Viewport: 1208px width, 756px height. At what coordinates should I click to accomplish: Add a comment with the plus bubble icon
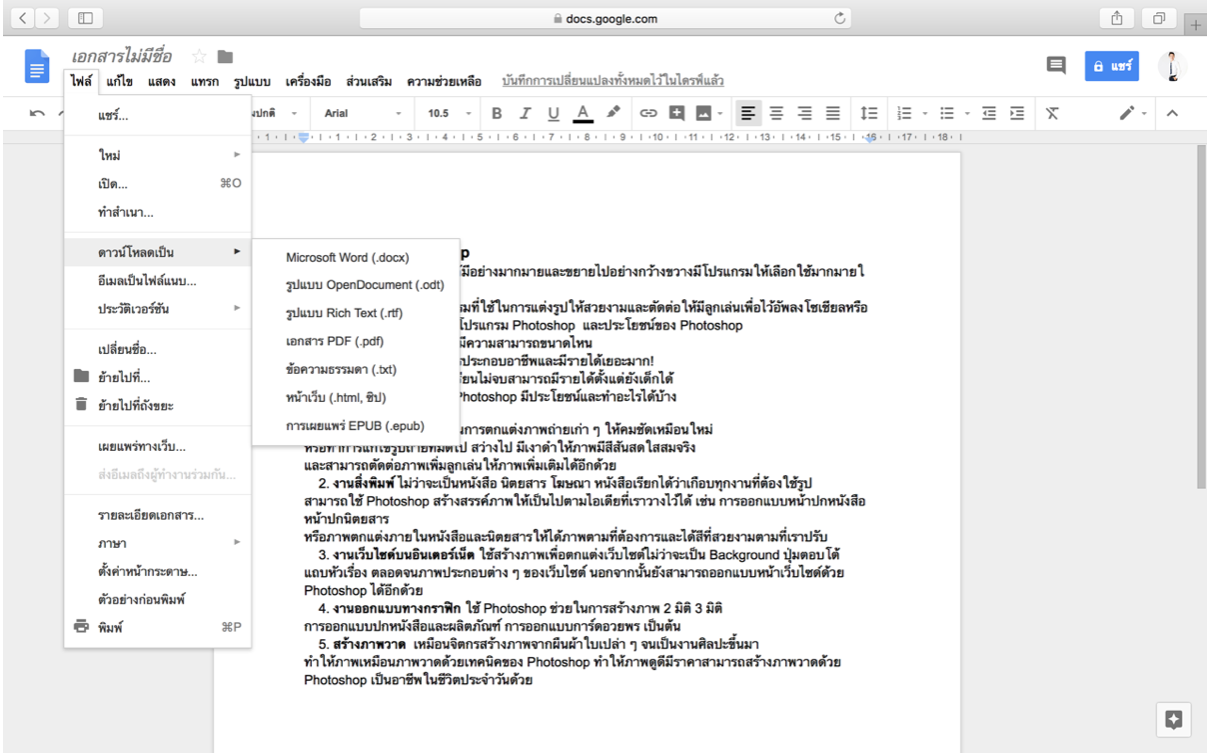677,114
